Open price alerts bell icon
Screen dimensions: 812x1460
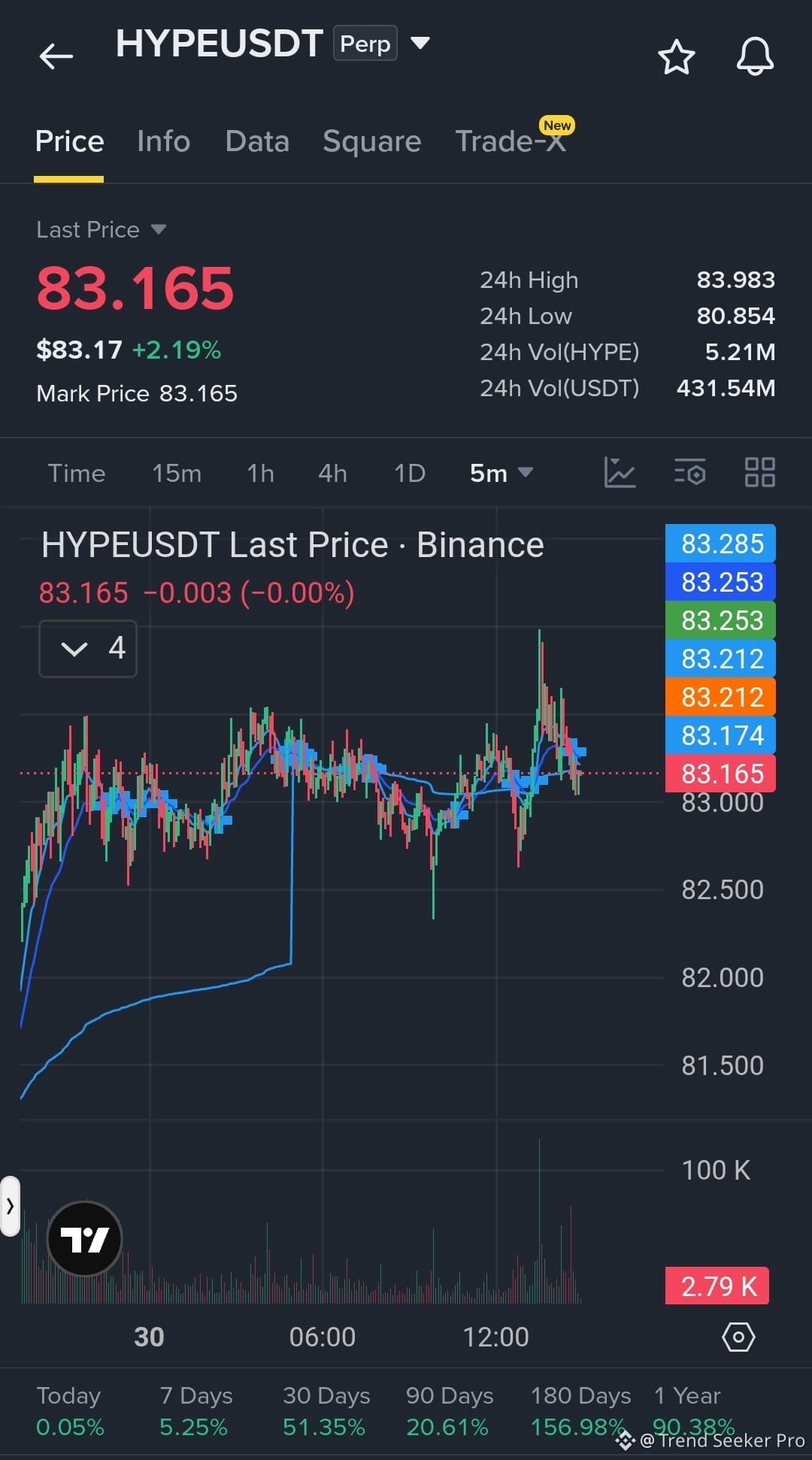[755, 56]
